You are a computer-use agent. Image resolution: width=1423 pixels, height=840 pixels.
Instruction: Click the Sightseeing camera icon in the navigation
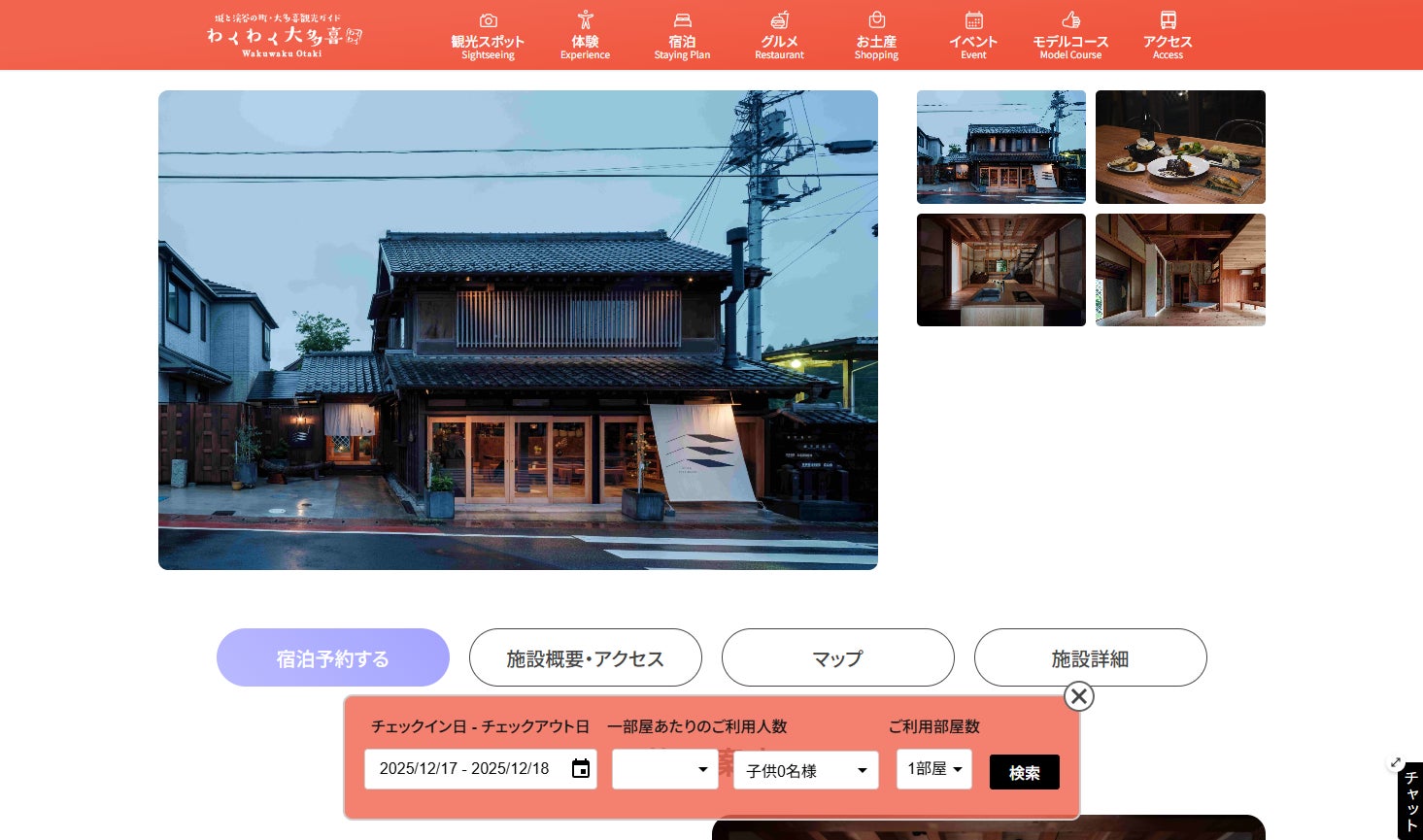[x=489, y=19]
